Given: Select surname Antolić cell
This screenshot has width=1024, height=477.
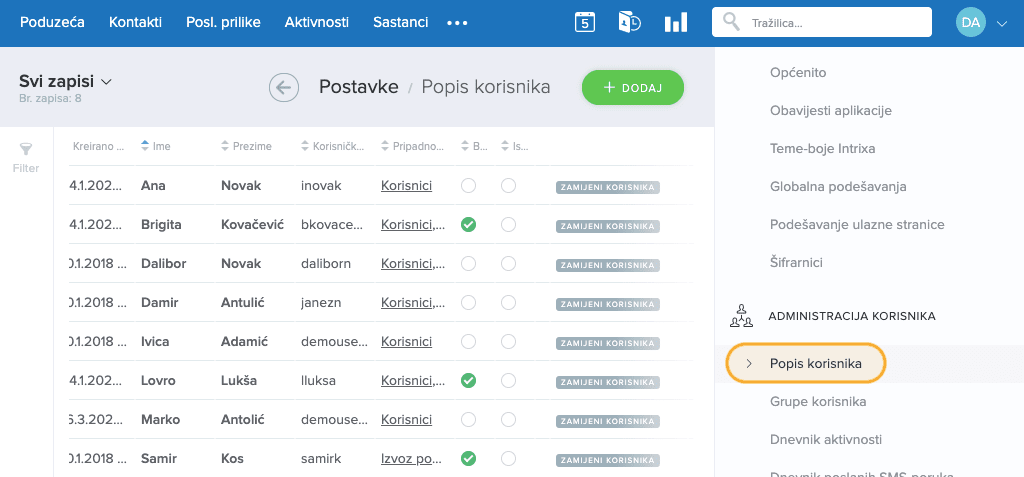Looking at the screenshot, I should pos(244,419).
